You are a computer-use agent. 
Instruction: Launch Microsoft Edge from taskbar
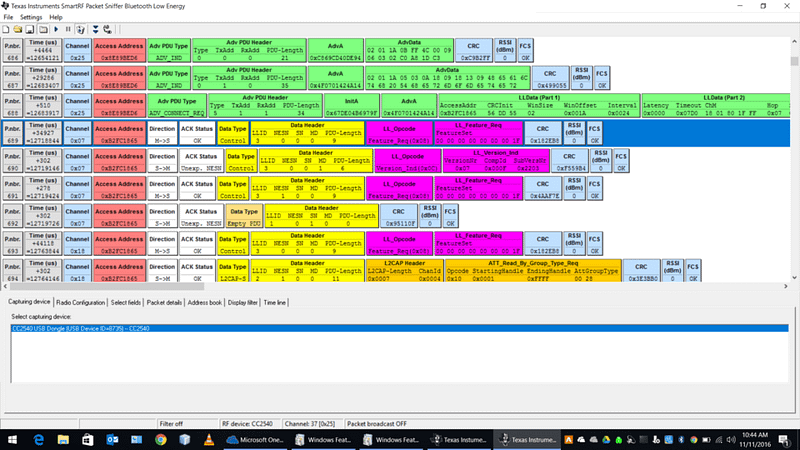pos(38,439)
